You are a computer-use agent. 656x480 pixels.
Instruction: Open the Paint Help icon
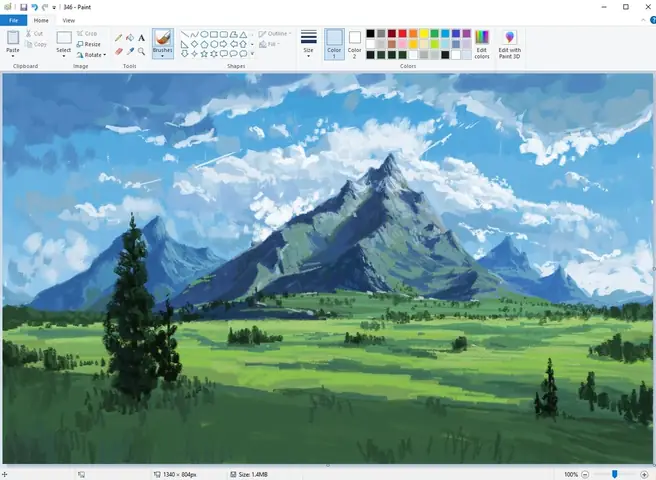click(x=653, y=20)
